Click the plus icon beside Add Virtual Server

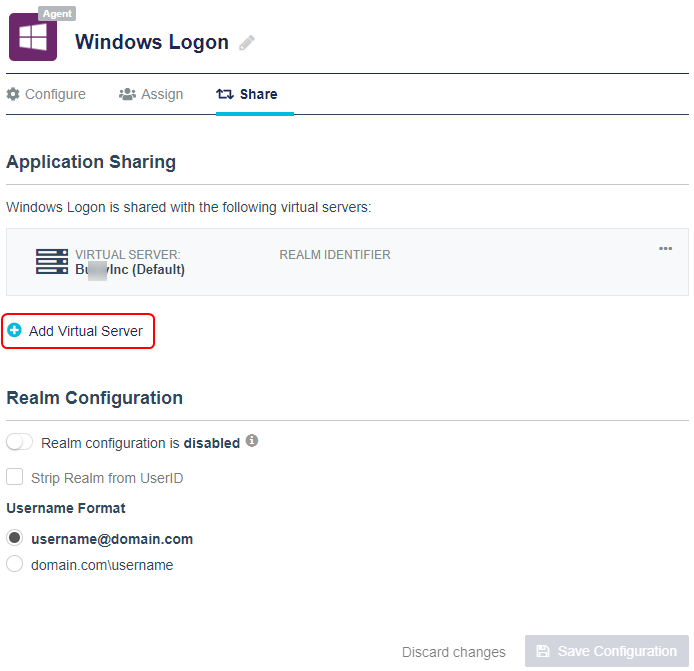click(15, 330)
